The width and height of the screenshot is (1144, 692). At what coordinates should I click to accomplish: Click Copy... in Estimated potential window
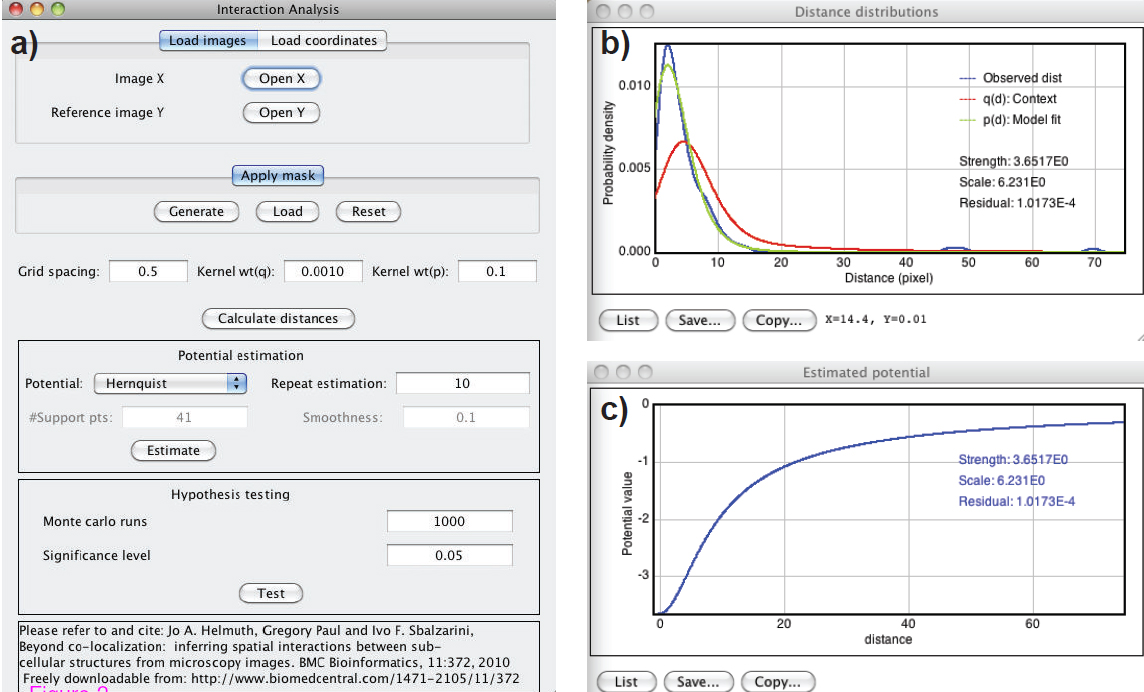[x=777, y=682]
